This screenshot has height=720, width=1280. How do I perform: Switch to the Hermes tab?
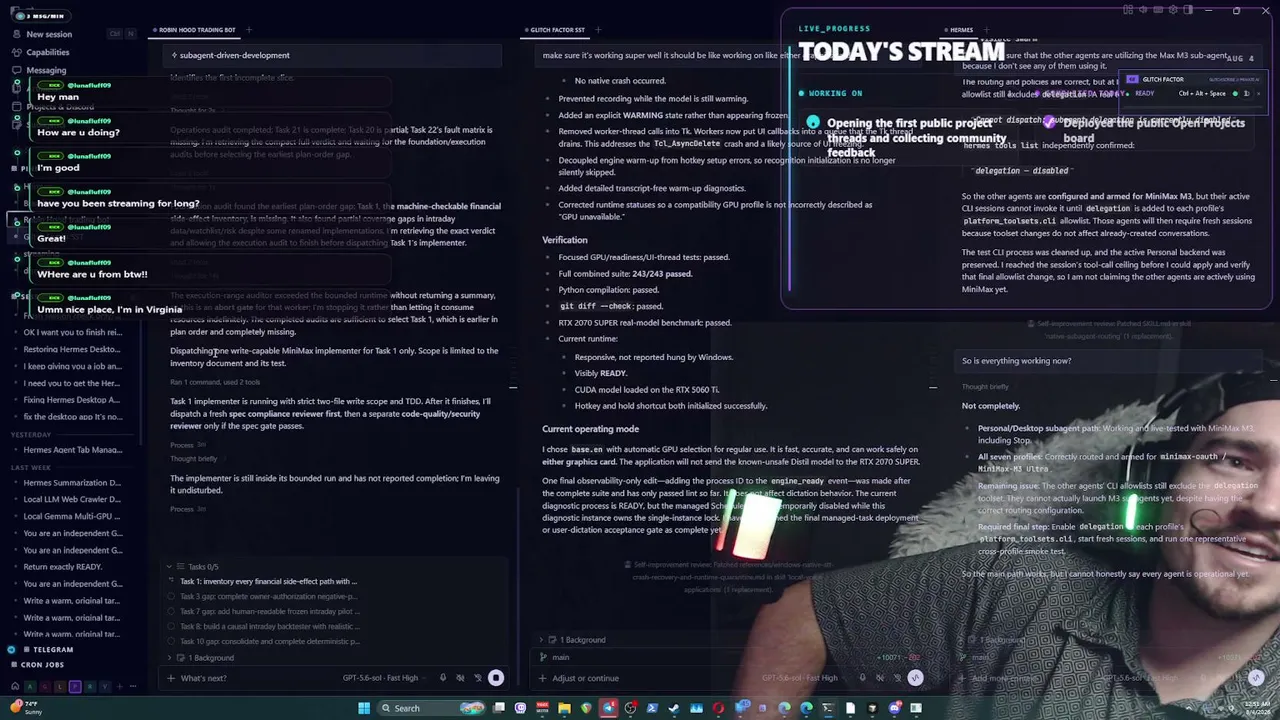pyautogui.click(x=960, y=30)
